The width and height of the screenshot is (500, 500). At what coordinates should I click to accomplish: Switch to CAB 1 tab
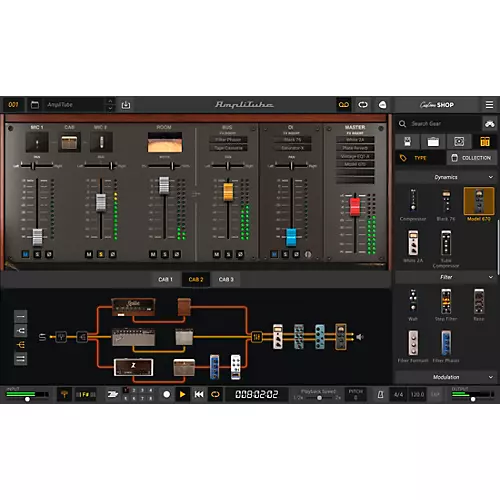point(165,279)
